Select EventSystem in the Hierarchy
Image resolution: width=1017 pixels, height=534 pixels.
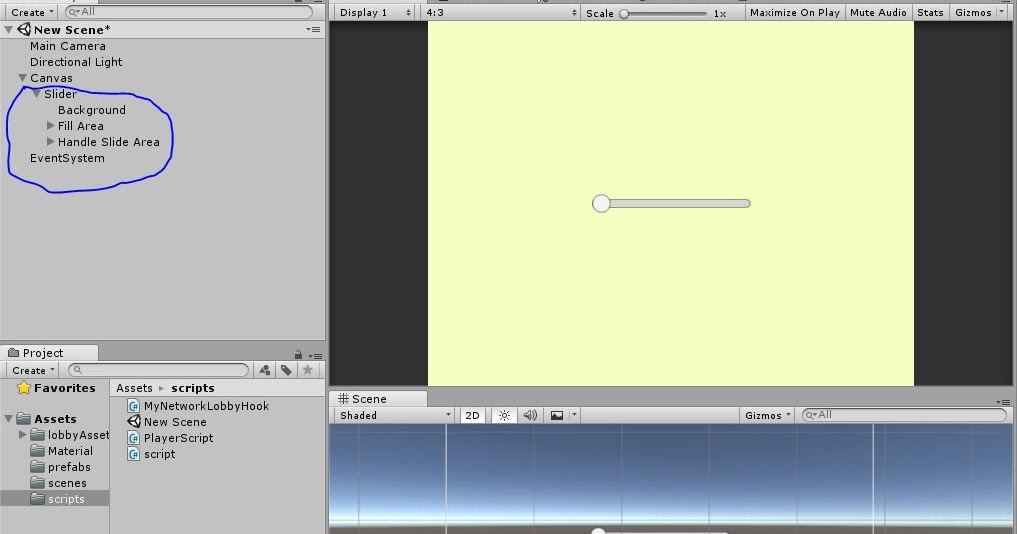pos(67,158)
